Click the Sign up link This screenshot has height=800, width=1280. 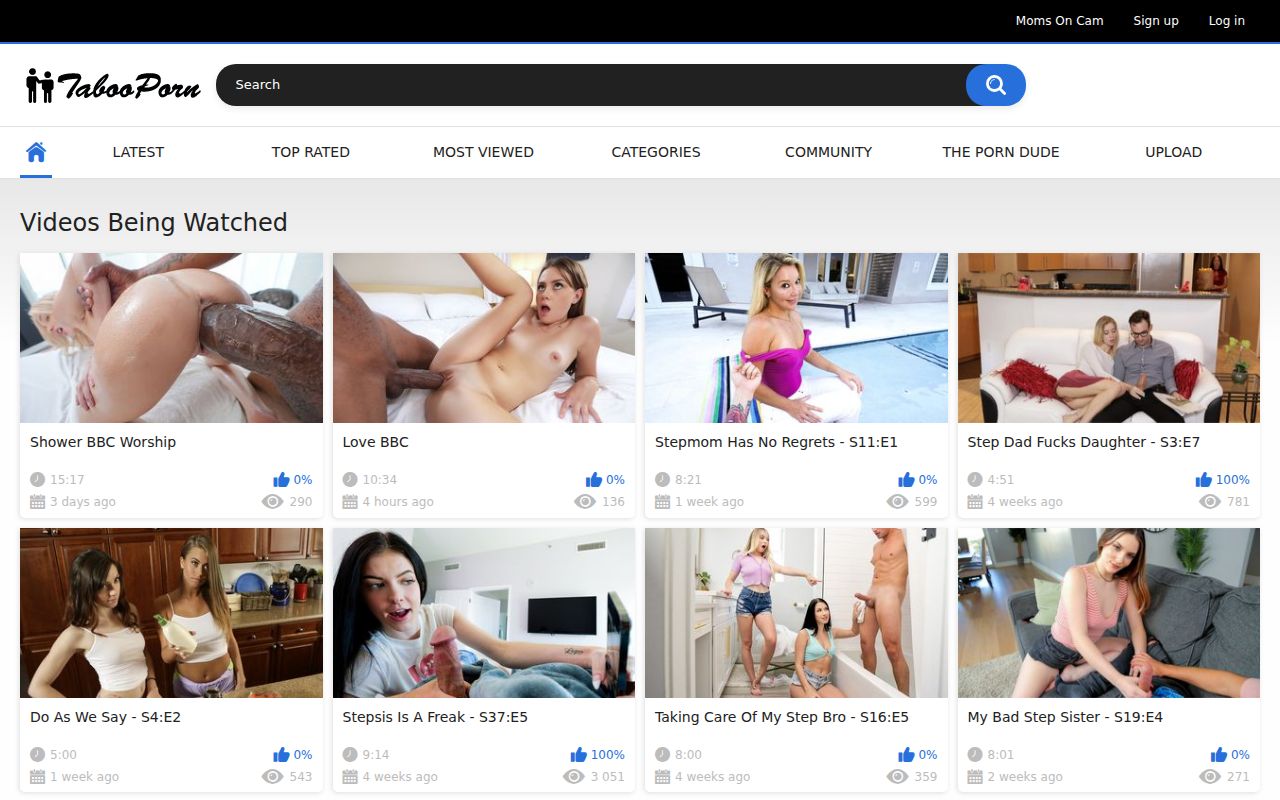tap(1156, 20)
